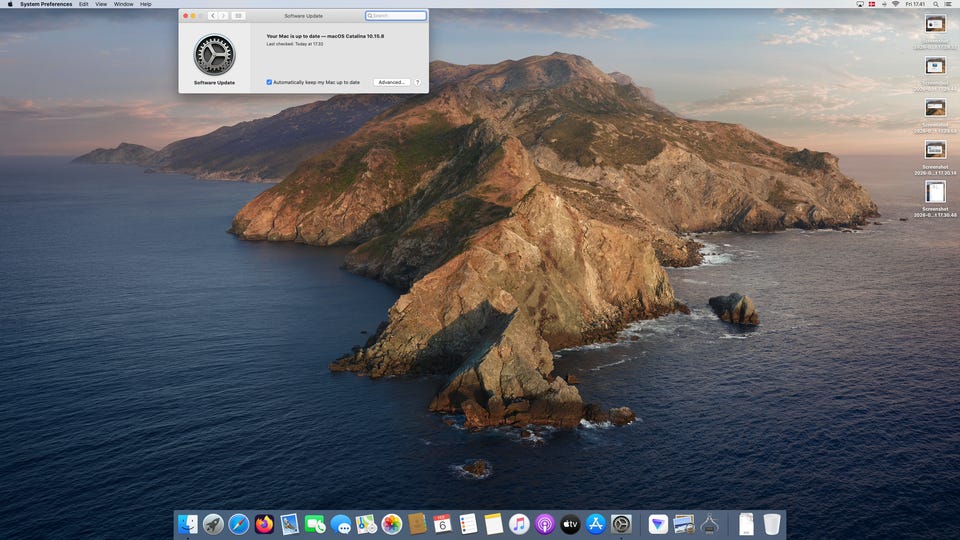Image resolution: width=960 pixels, height=540 pixels.
Task: Click the System Preferences search field
Action: (x=397, y=16)
